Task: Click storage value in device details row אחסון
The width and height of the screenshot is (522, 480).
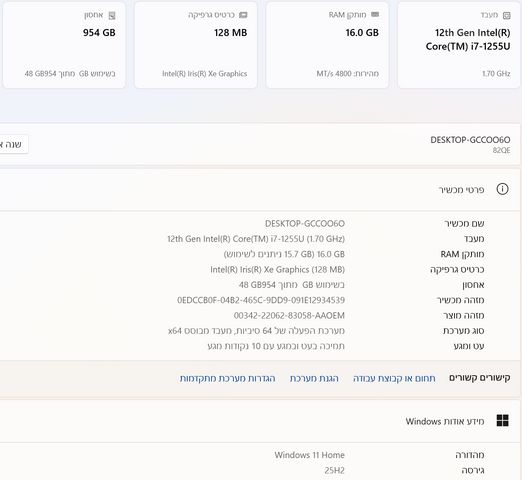Action: tap(292, 285)
